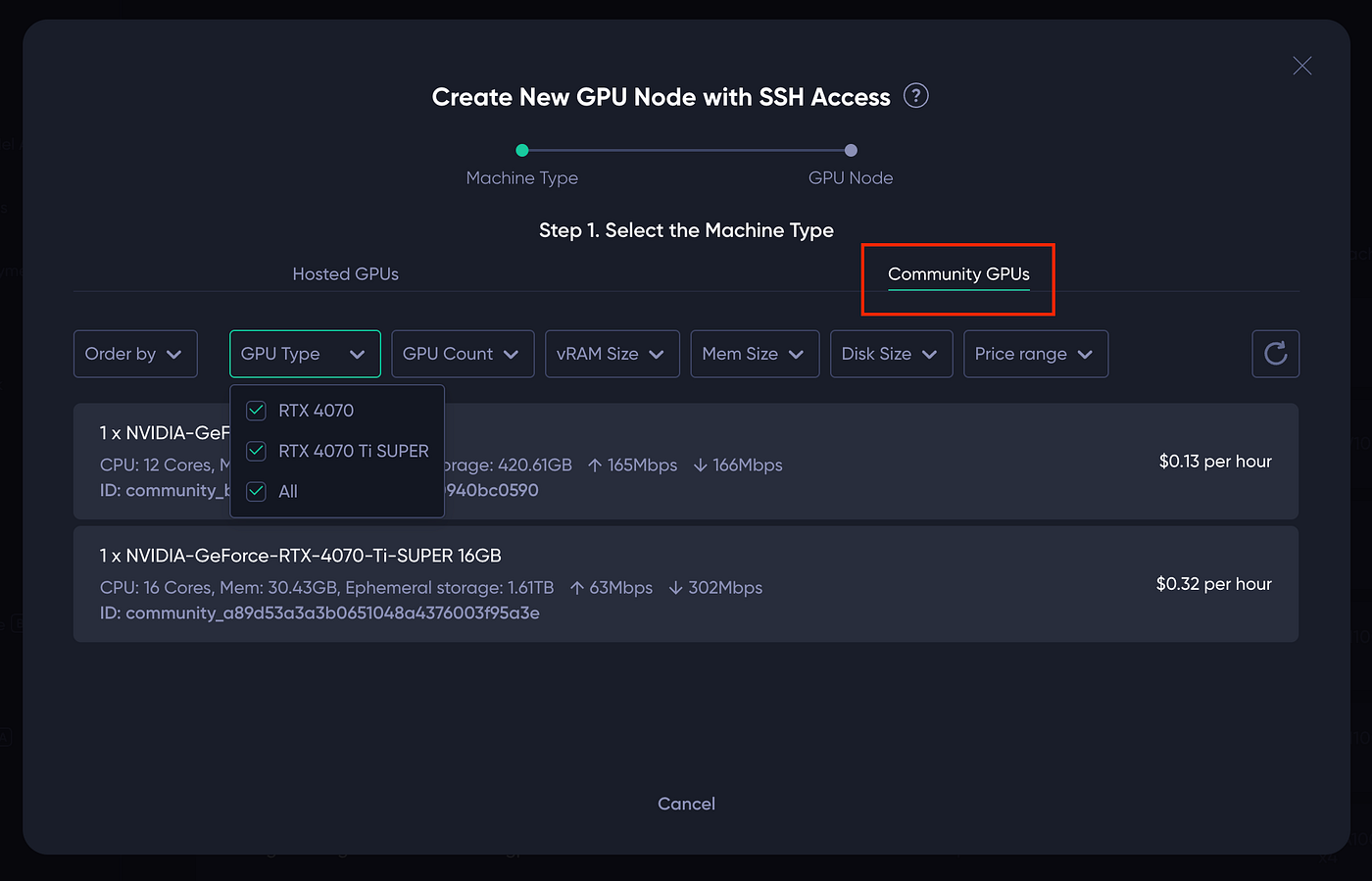This screenshot has height=881, width=1372.
Task: Open the Order by dropdown
Action: tap(135, 354)
